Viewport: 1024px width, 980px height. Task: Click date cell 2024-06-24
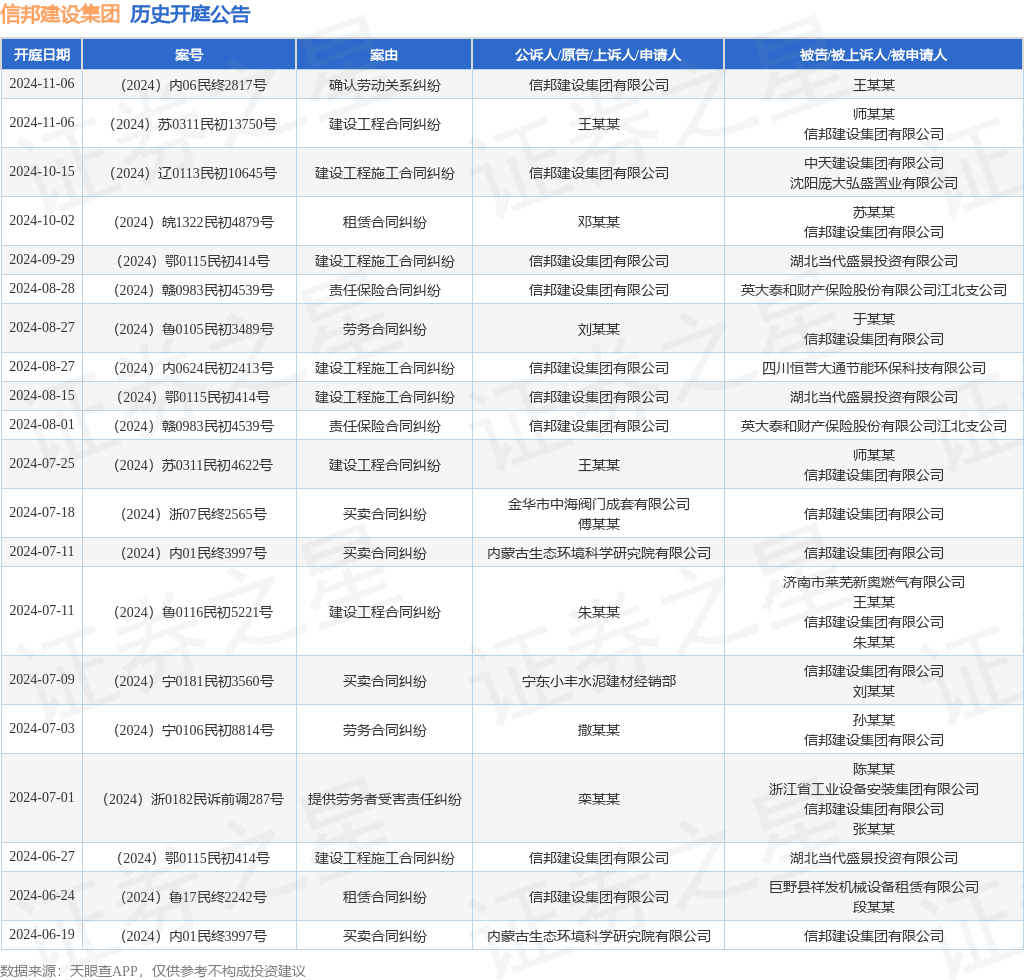(x=42, y=895)
